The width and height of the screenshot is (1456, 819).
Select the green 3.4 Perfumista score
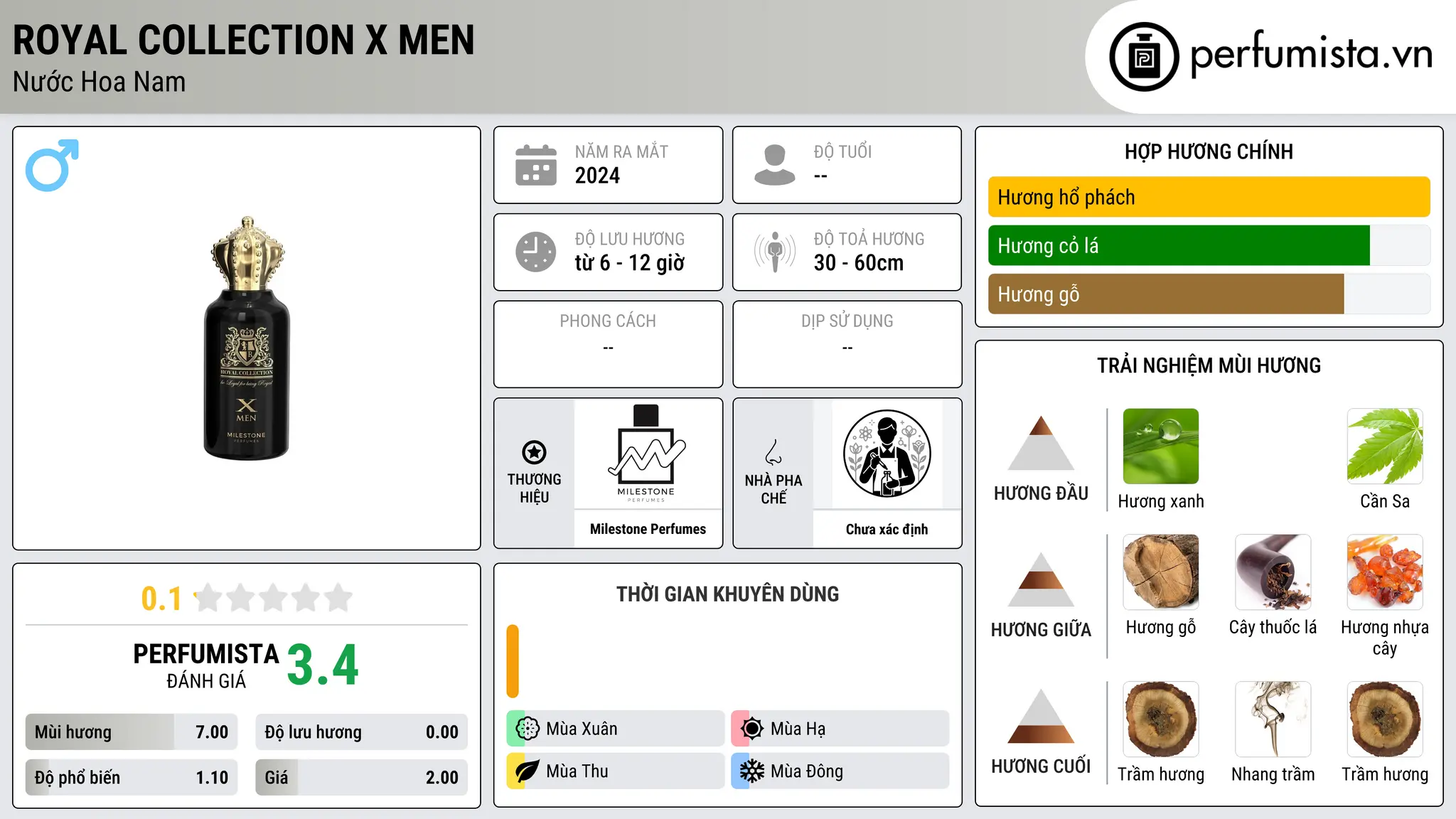pos(323,665)
